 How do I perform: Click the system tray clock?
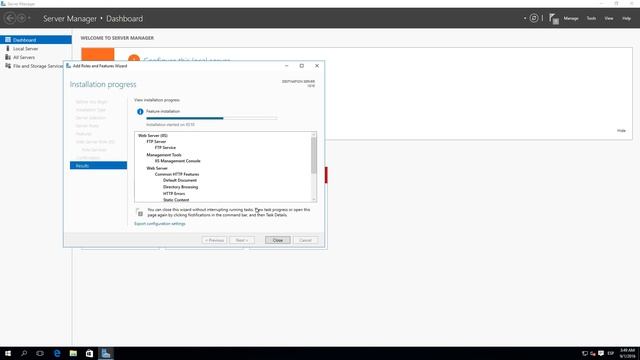[627, 353]
